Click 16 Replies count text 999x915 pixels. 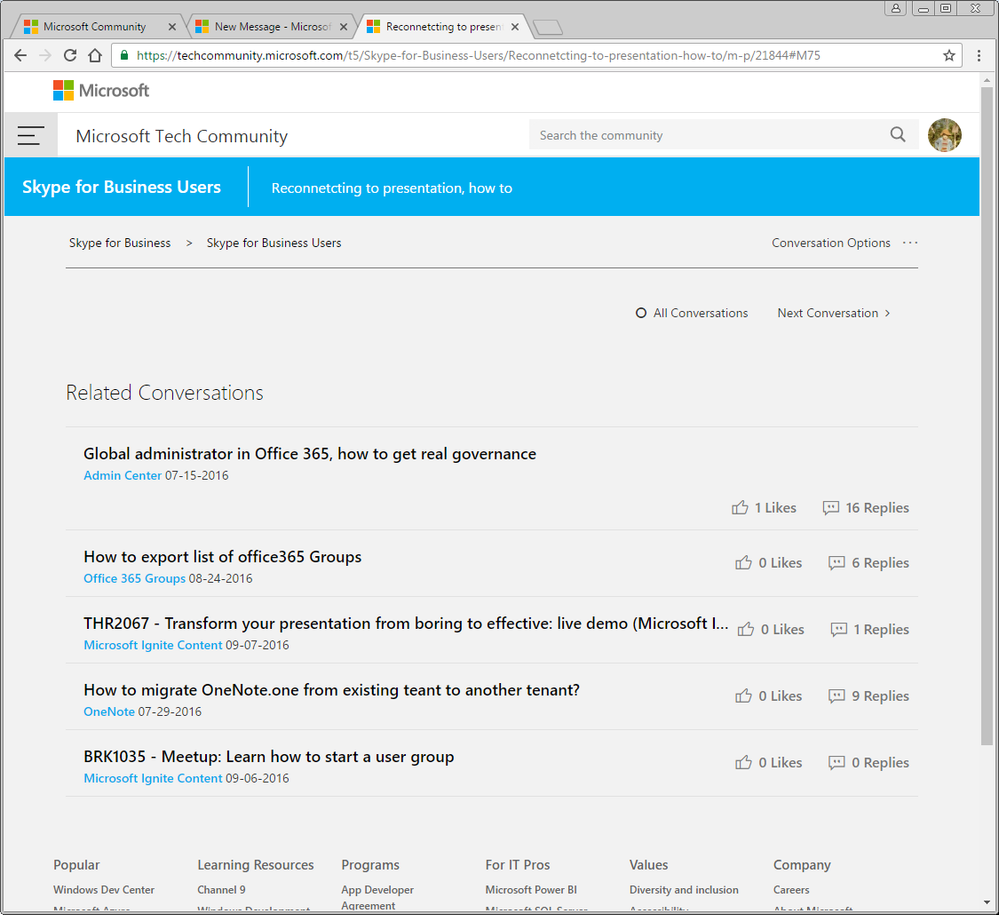(x=877, y=508)
